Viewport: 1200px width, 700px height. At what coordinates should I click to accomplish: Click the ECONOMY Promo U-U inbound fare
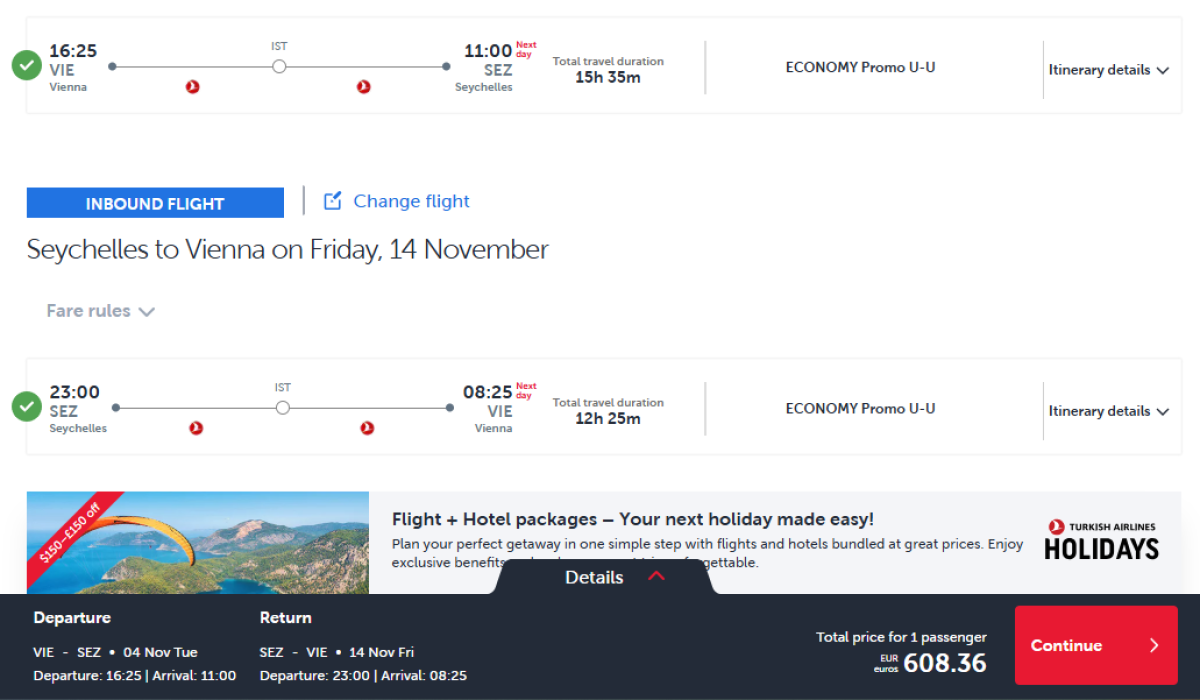860,408
